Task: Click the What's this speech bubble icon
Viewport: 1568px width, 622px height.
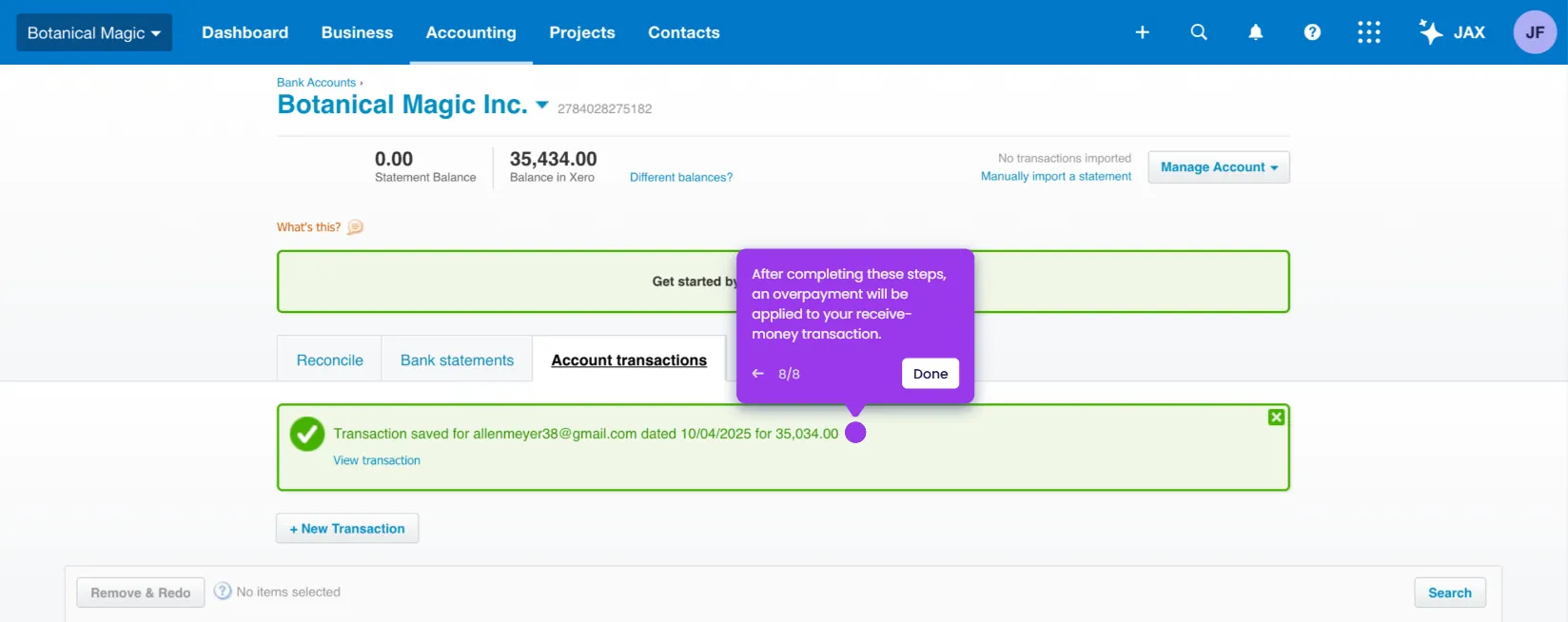Action: (355, 227)
